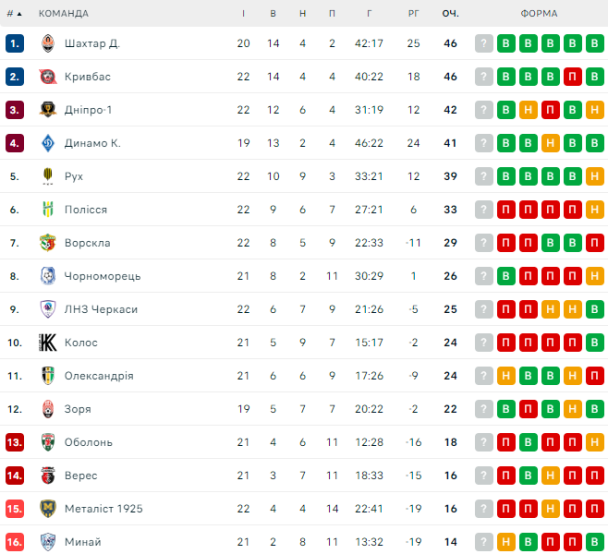The image size is (608, 554).
Task: Select the Колос K logo
Action: click(48, 343)
